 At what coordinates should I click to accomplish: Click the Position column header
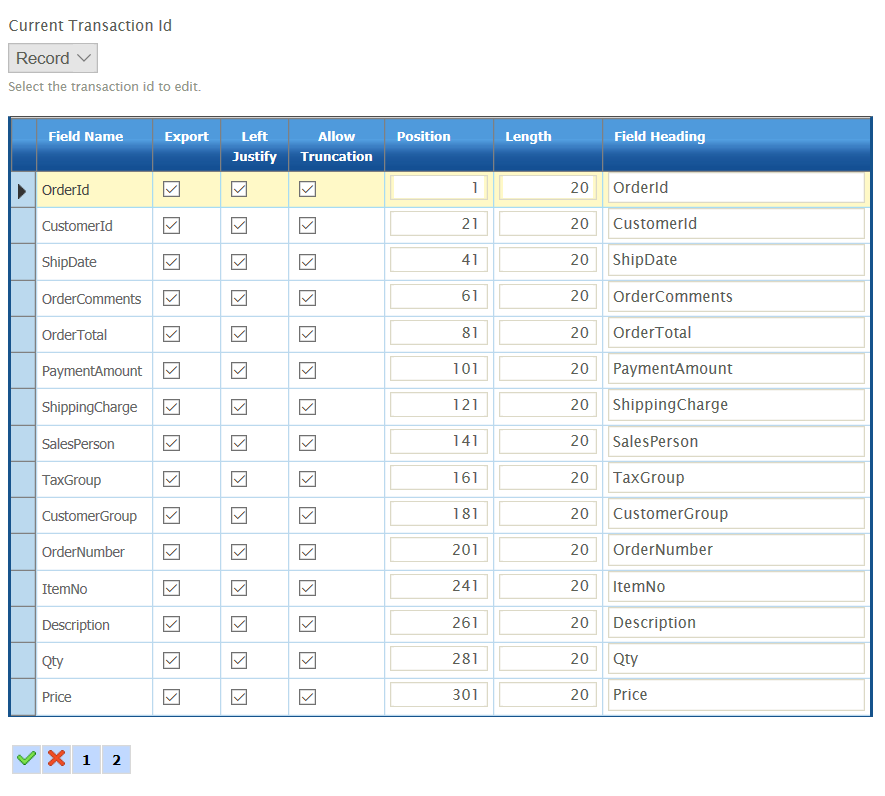pos(424,137)
